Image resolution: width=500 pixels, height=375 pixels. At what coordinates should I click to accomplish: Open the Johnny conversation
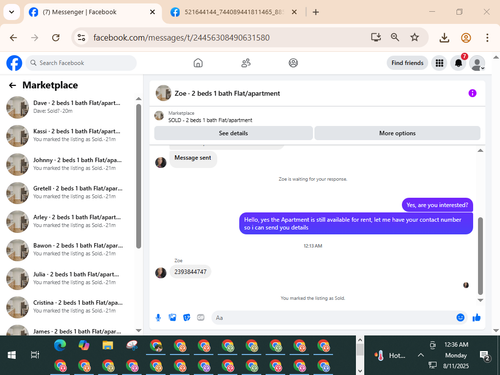pyautogui.click(x=67, y=164)
